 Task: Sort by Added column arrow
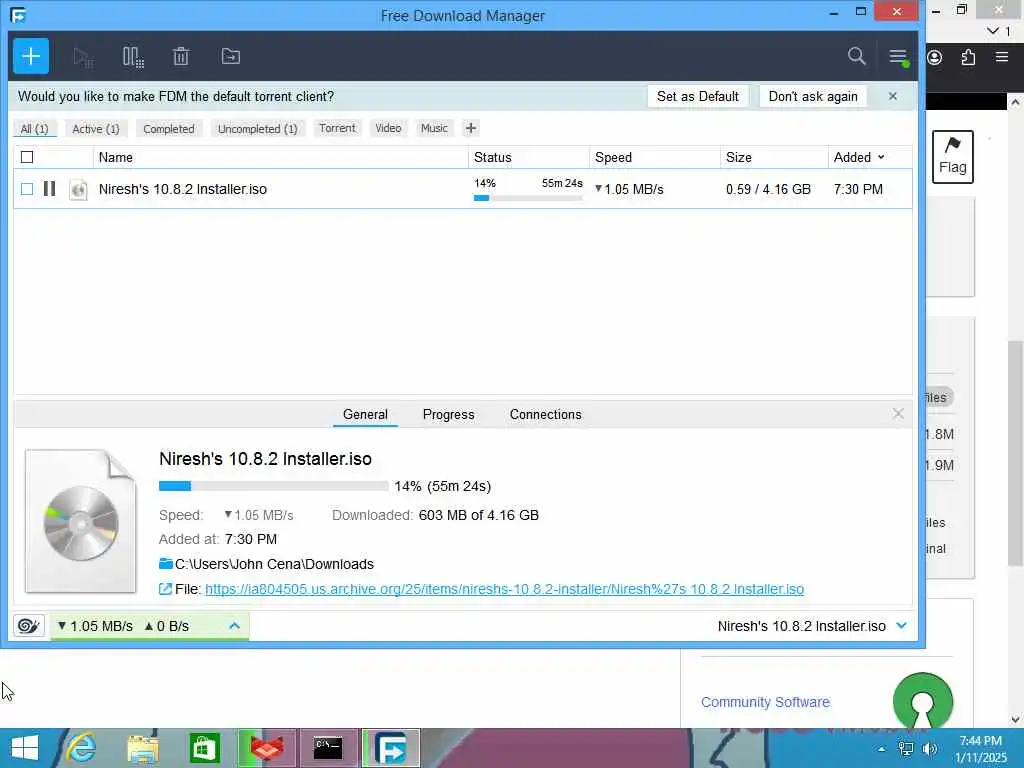[x=881, y=157]
